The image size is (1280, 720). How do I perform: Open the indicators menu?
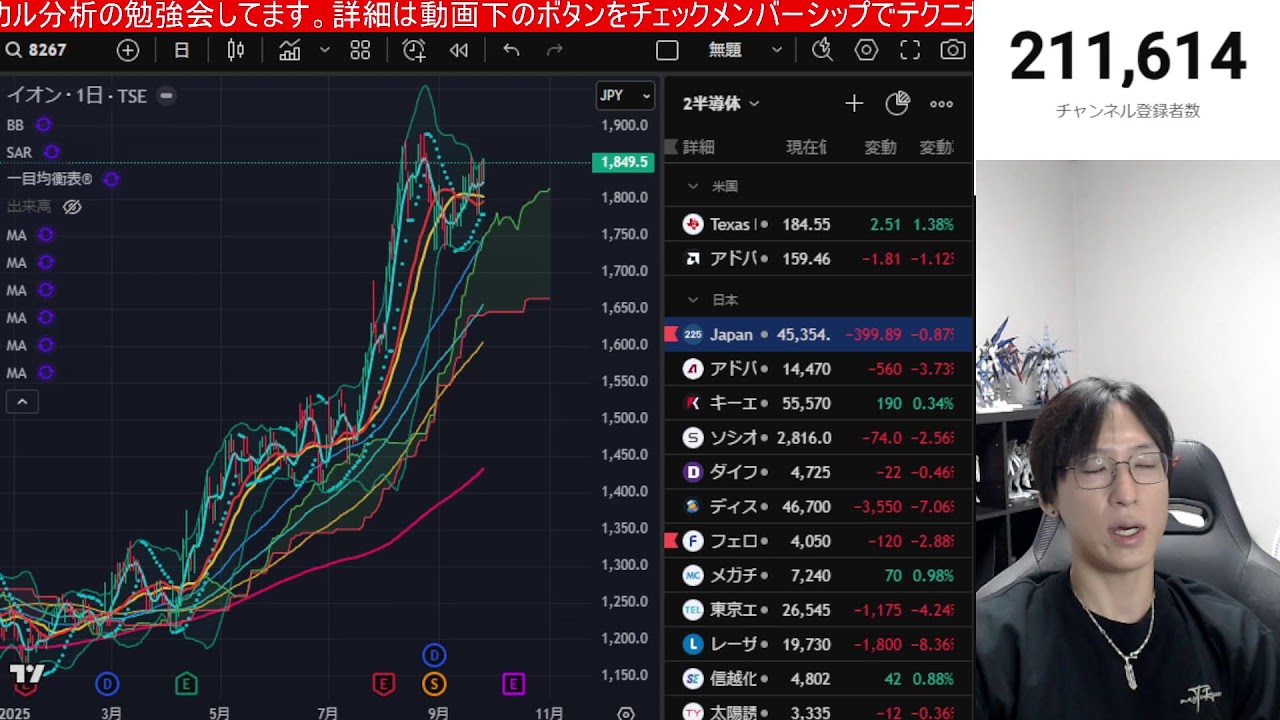pos(290,50)
